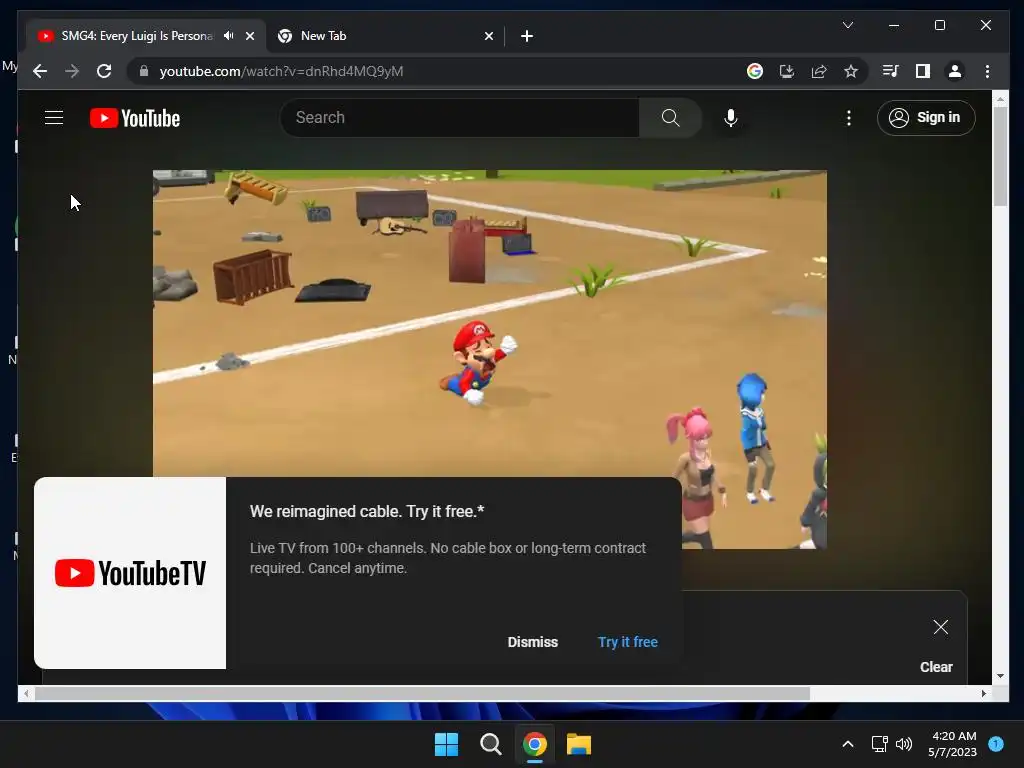Click Try it free link
Image resolution: width=1024 pixels, height=768 pixels.
point(628,642)
